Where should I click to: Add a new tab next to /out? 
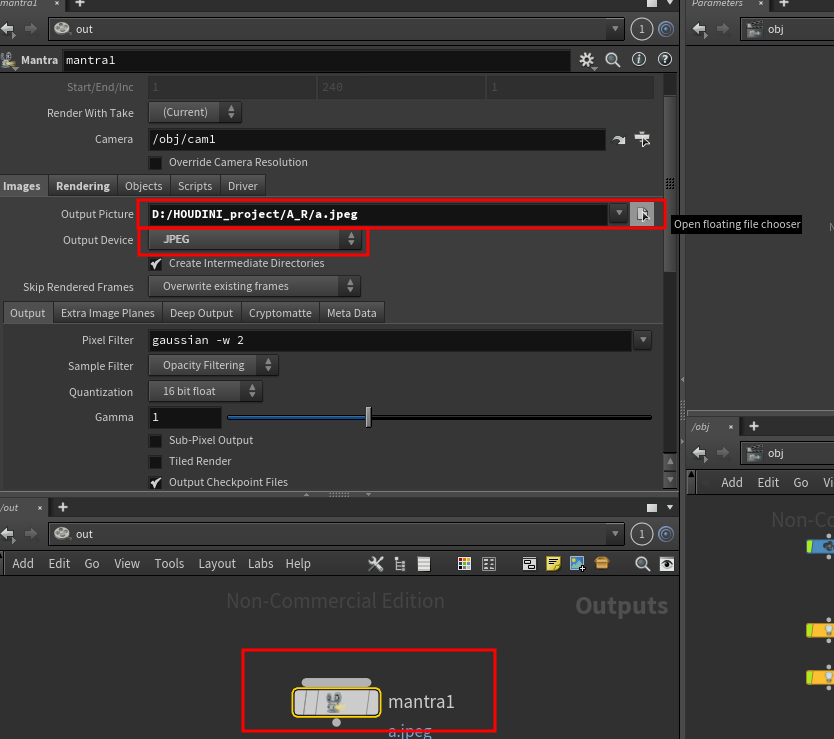[63, 508]
